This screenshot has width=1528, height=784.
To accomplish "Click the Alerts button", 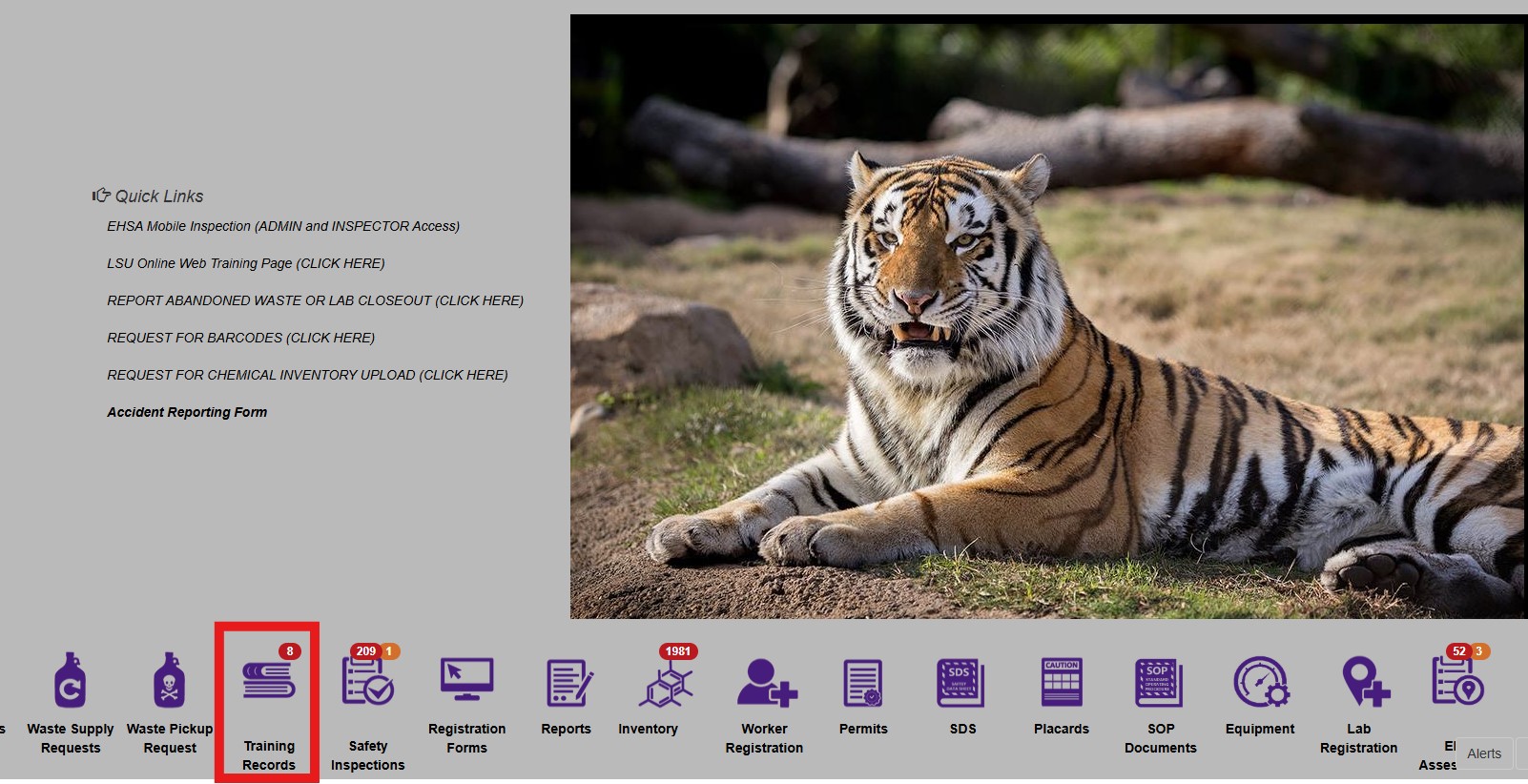I will coord(1484,753).
